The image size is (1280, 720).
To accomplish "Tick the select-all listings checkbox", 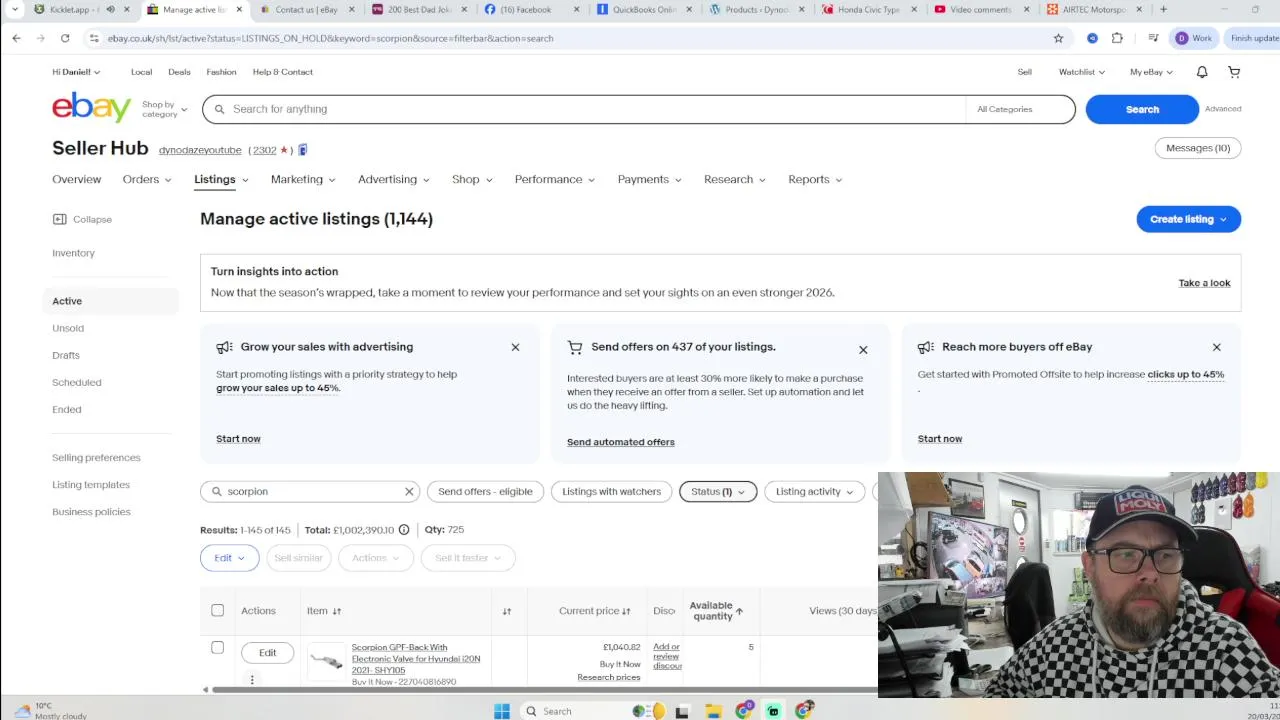I will [217, 610].
